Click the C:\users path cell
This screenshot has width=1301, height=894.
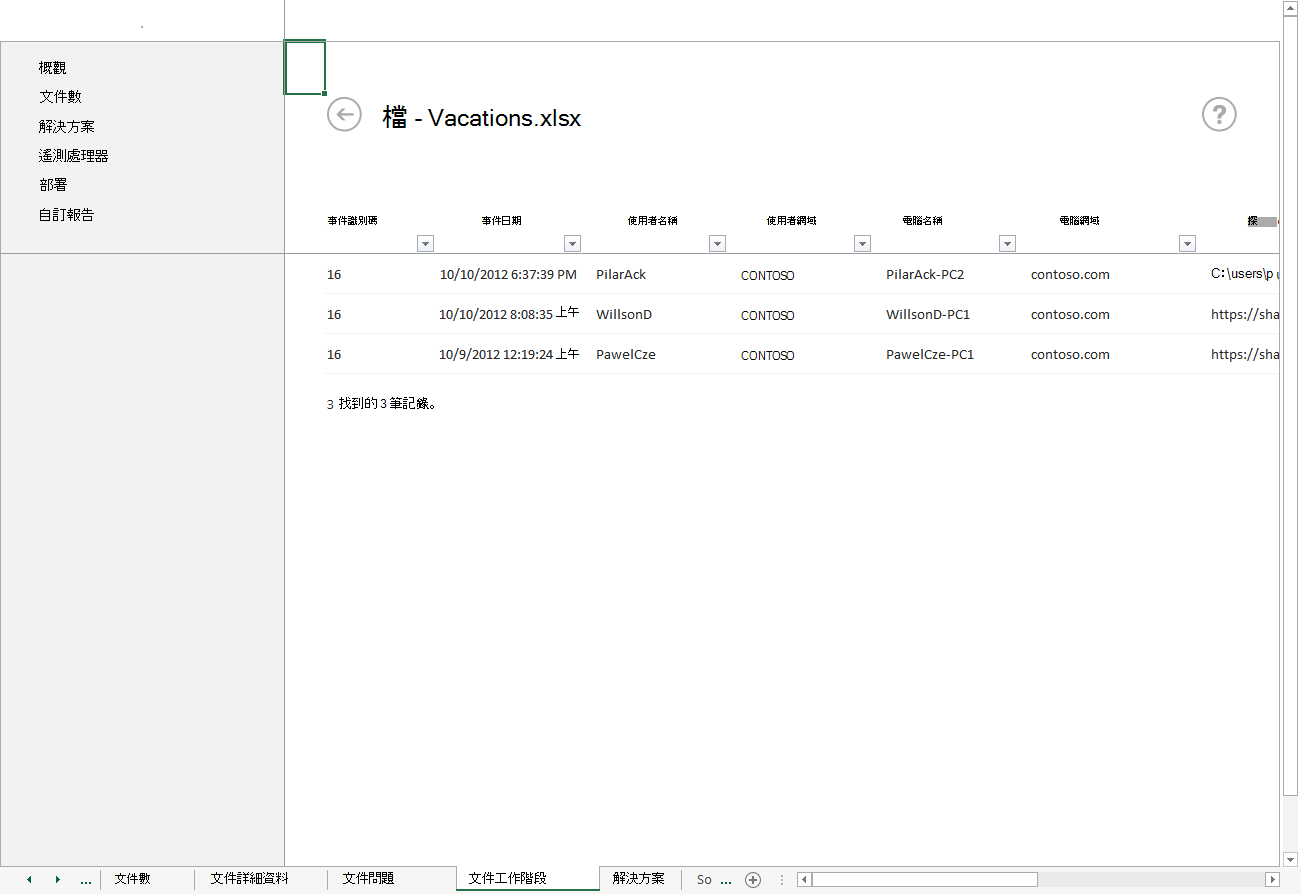click(1245, 274)
